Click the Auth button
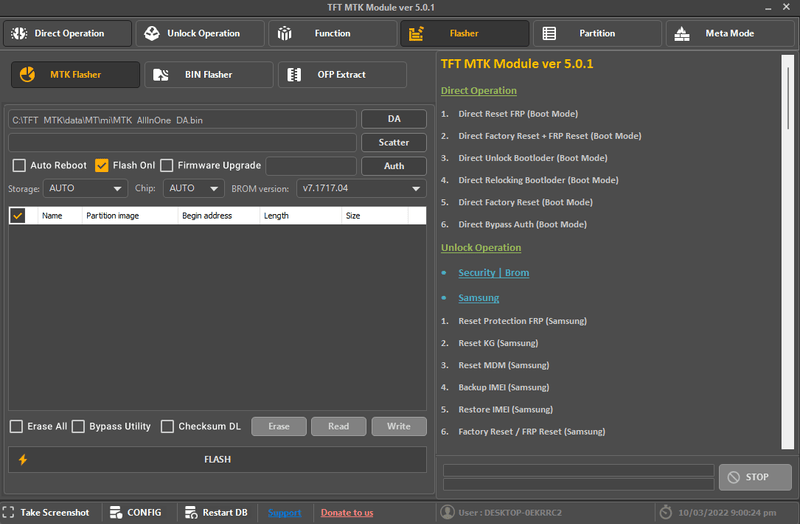This screenshot has height=524, width=800. (x=394, y=166)
